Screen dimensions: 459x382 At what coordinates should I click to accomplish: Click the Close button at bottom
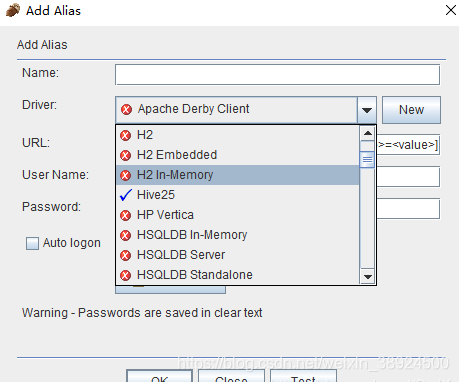pos(231,377)
